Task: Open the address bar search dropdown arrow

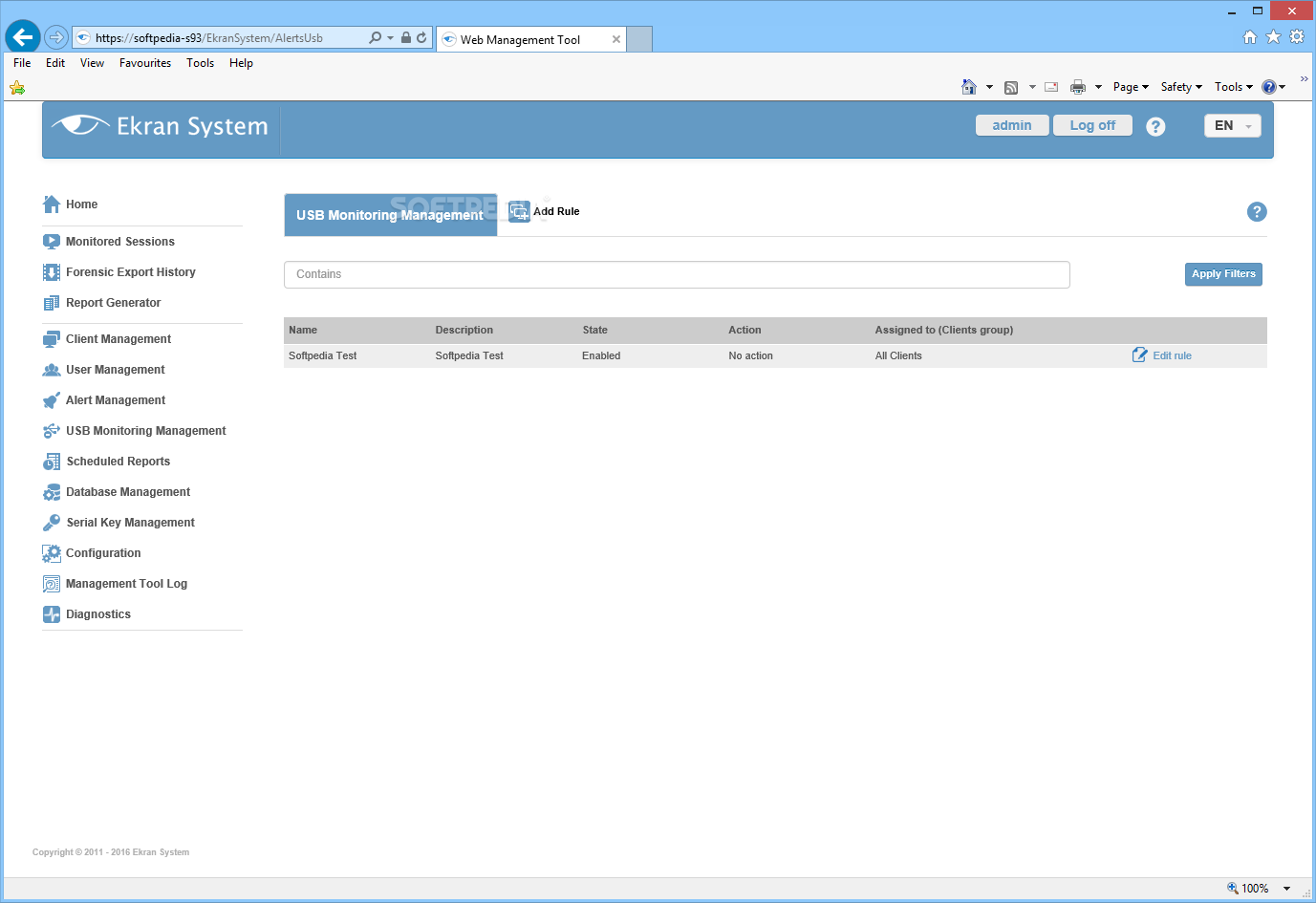Action: (x=390, y=38)
